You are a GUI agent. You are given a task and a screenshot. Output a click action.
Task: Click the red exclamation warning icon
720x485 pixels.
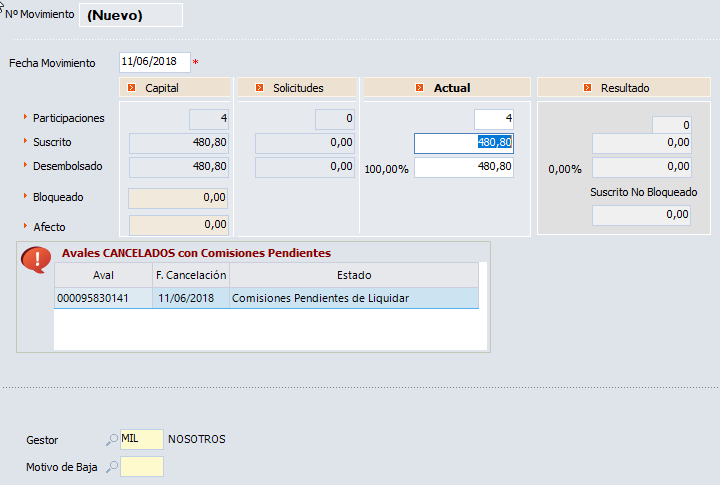36,260
